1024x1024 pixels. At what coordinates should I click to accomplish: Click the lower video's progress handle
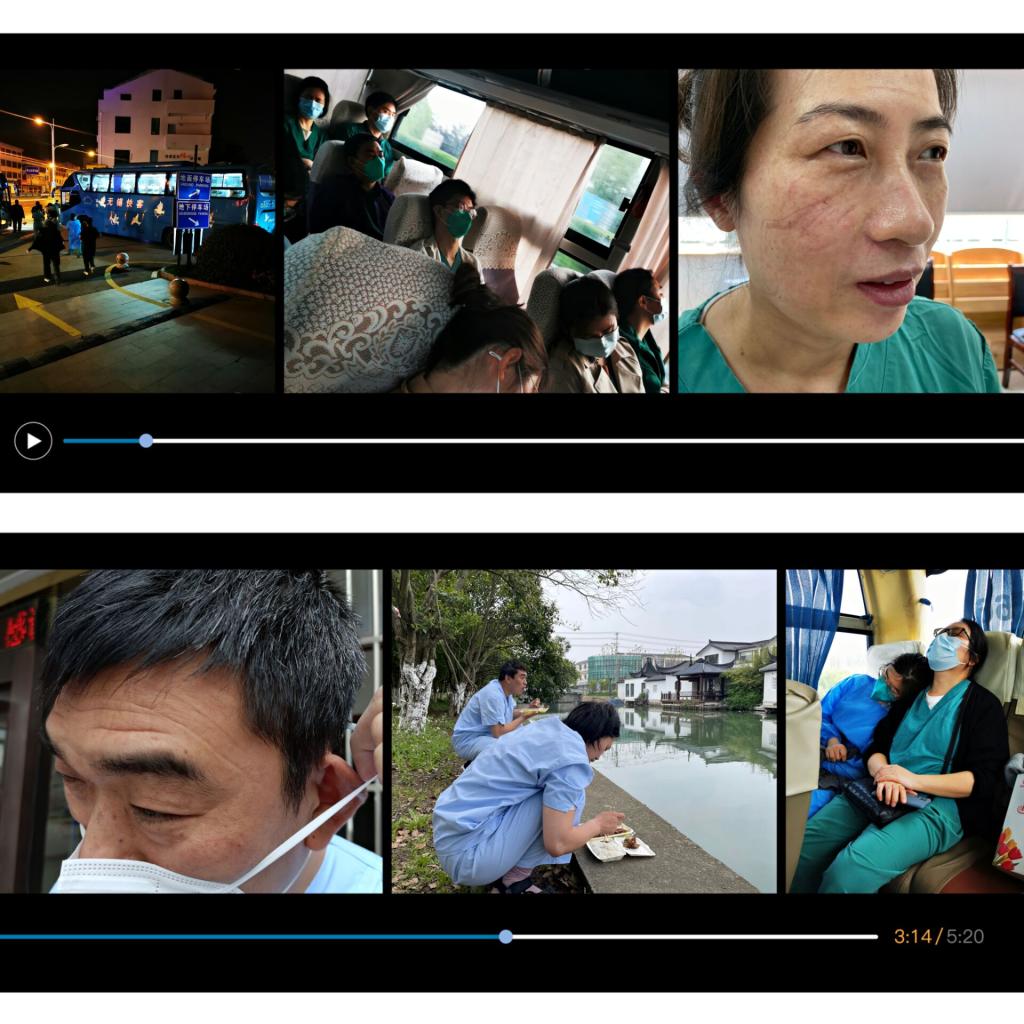(x=506, y=936)
